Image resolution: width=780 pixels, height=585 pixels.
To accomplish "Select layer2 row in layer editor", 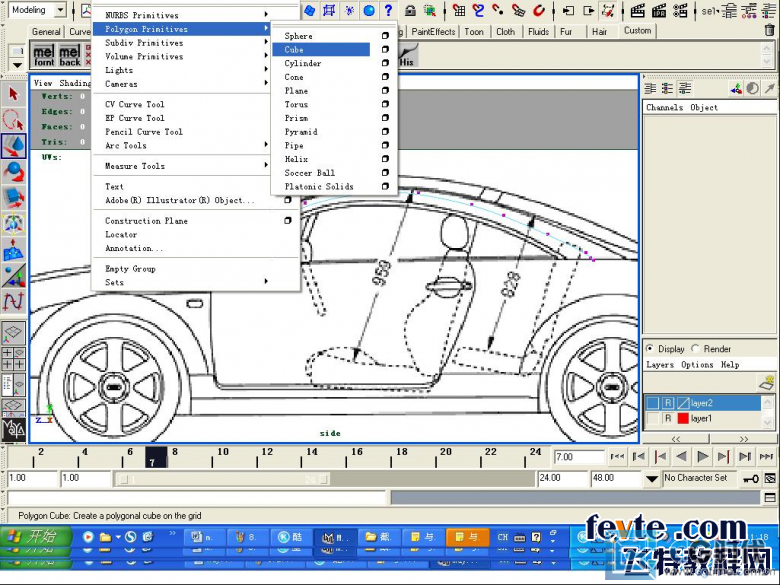I will 702,403.
